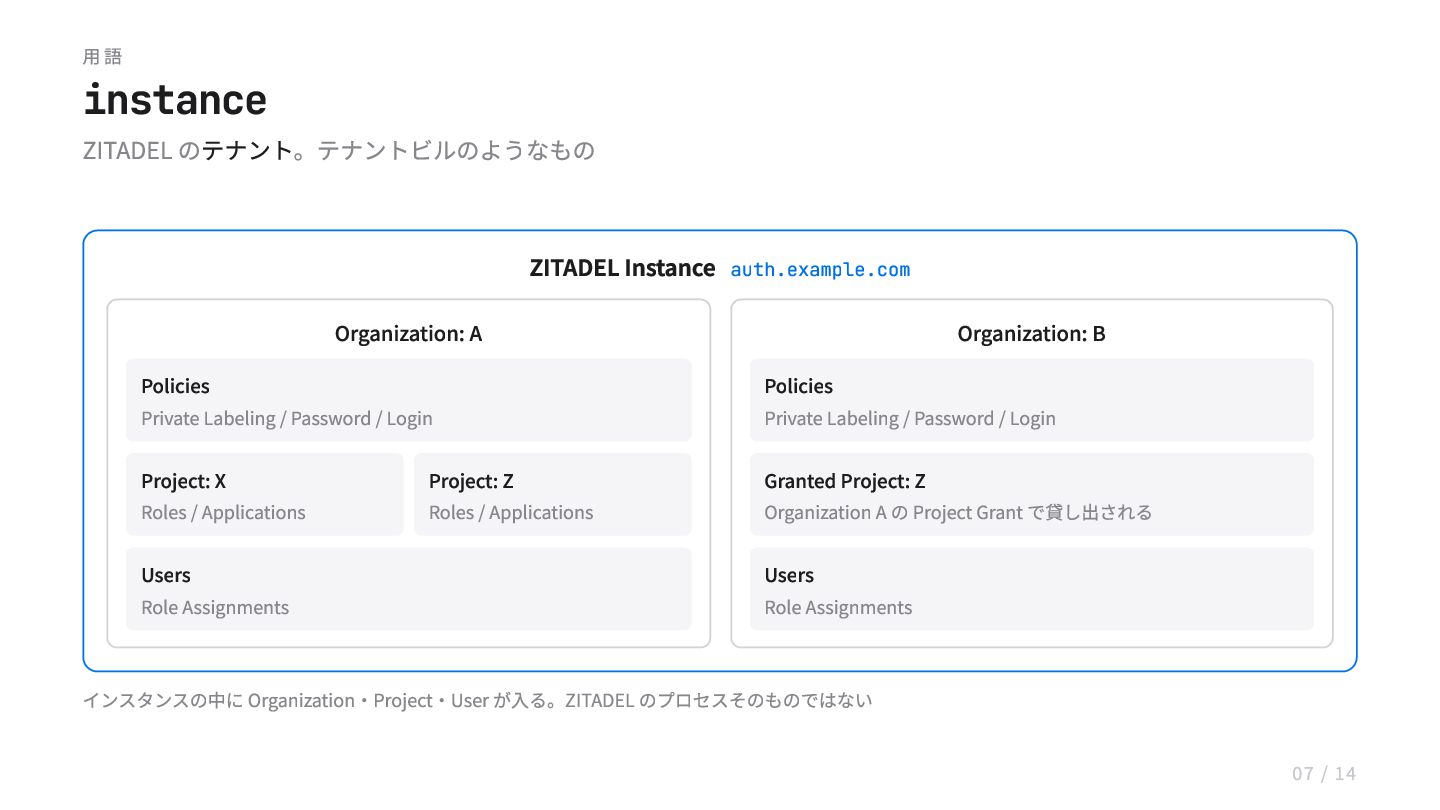The height and width of the screenshot is (810, 1440).
Task: Click "Role Assignments" in Organization B
Action: pos(838,607)
